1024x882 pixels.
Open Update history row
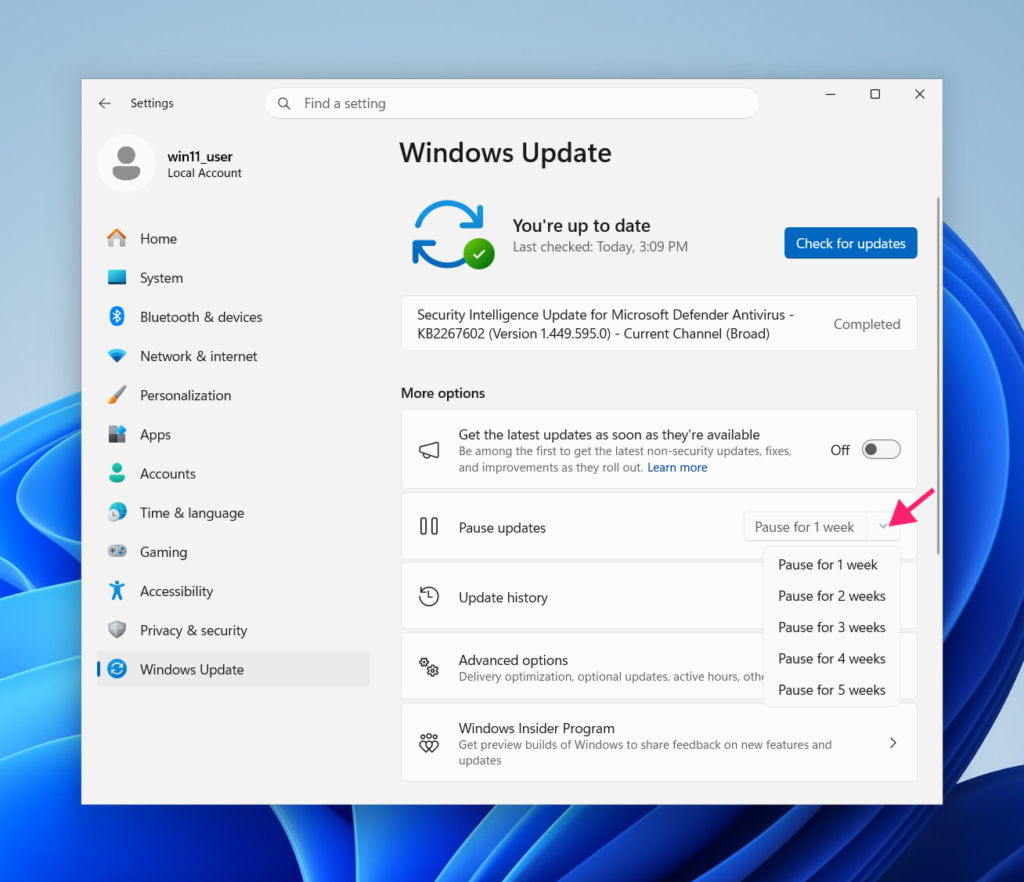[659, 597]
